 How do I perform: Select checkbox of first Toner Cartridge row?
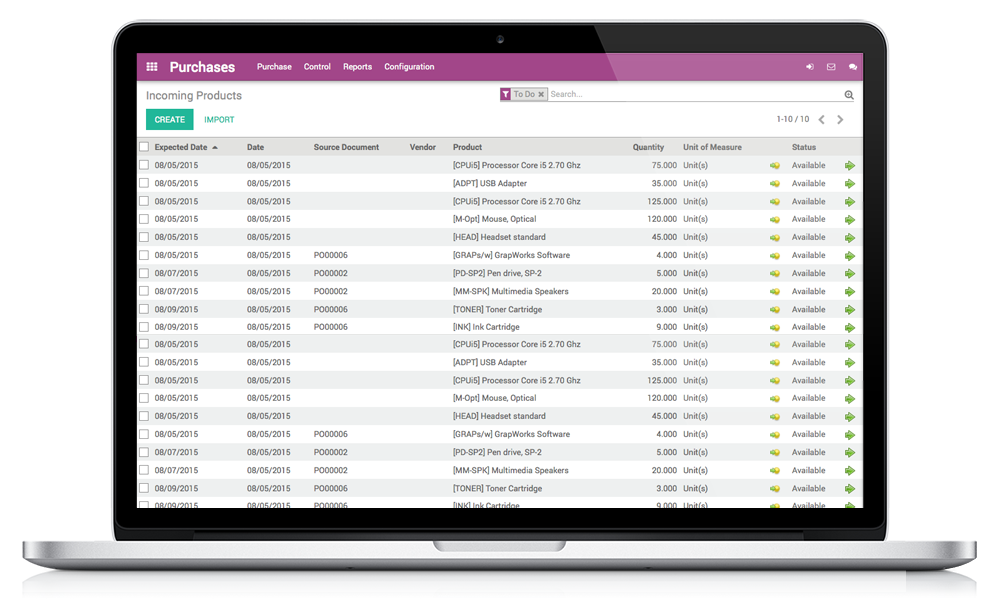click(x=144, y=309)
